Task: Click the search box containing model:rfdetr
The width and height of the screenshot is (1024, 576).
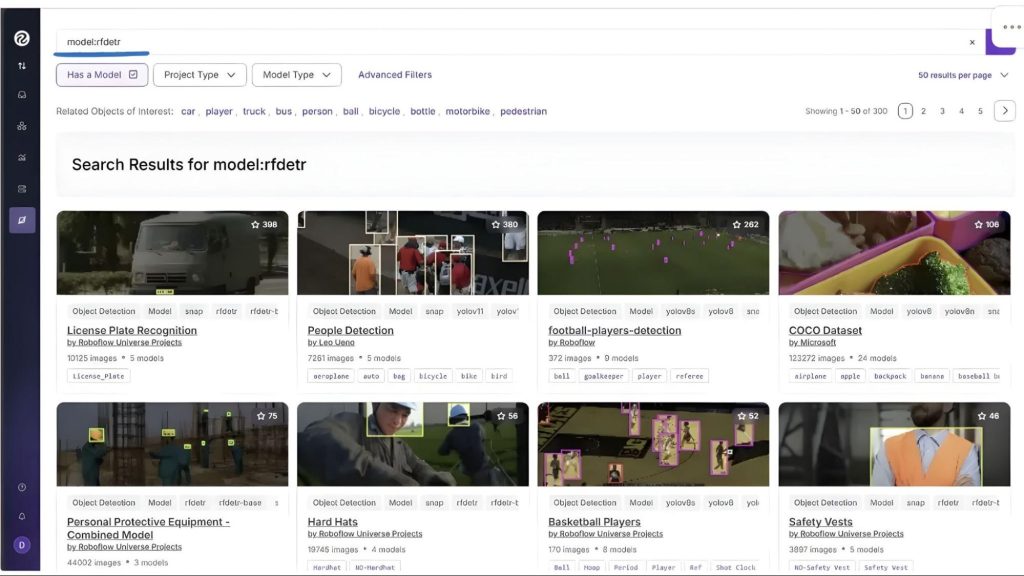Action: click(x=500, y=42)
